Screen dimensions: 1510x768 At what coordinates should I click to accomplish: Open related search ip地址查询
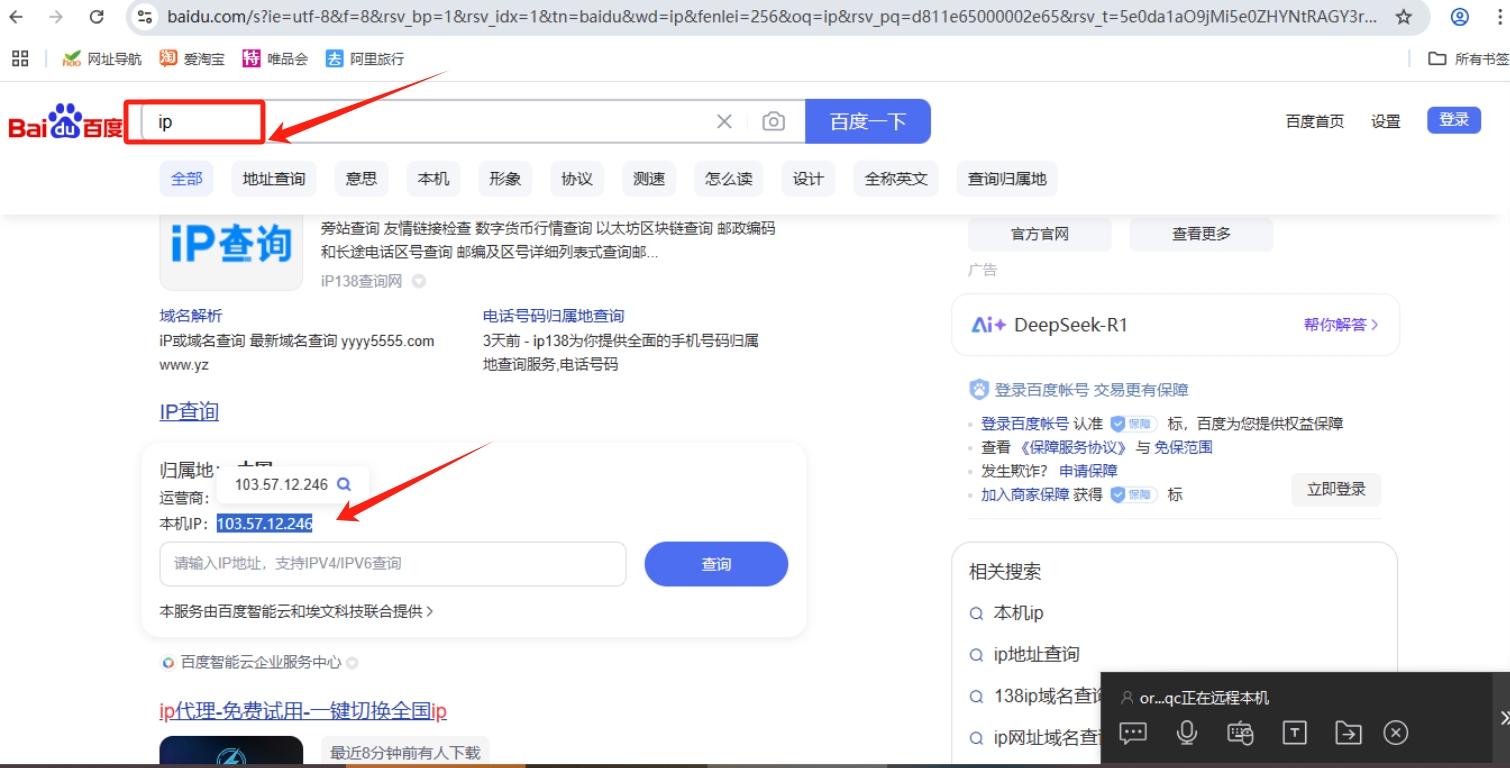pos(1037,655)
